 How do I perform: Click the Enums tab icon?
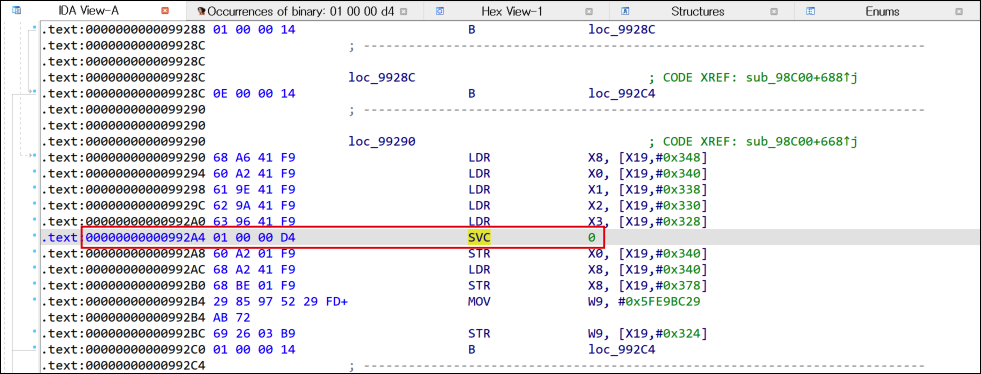(810, 11)
